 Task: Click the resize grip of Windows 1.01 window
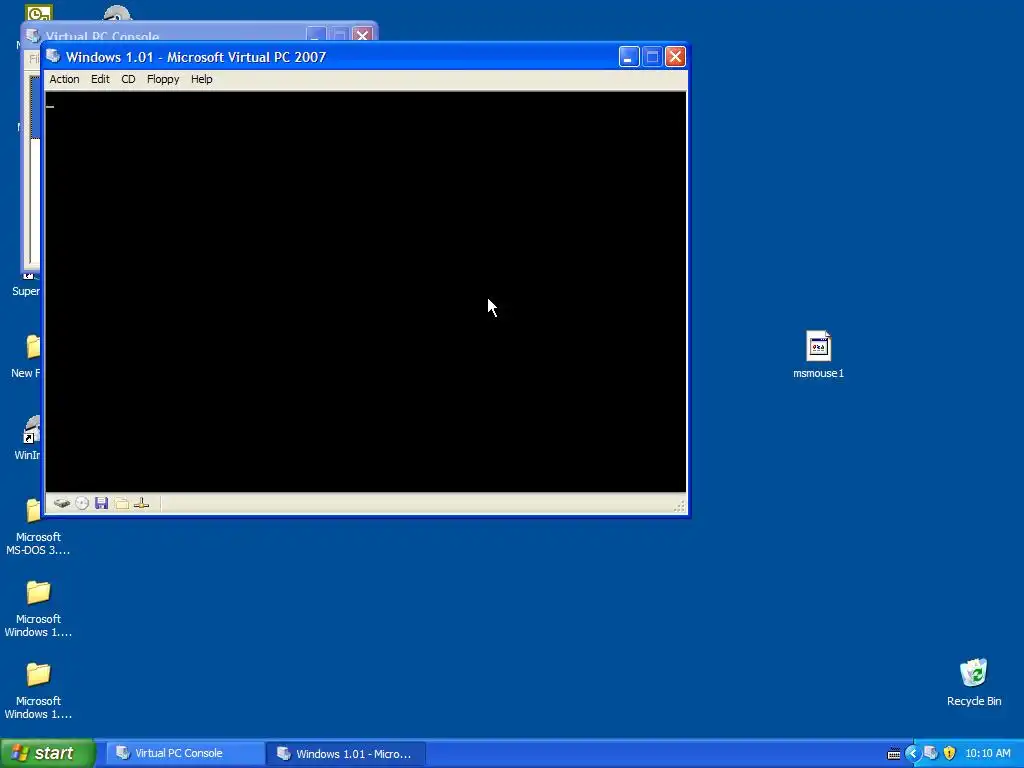[x=679, y=506]
